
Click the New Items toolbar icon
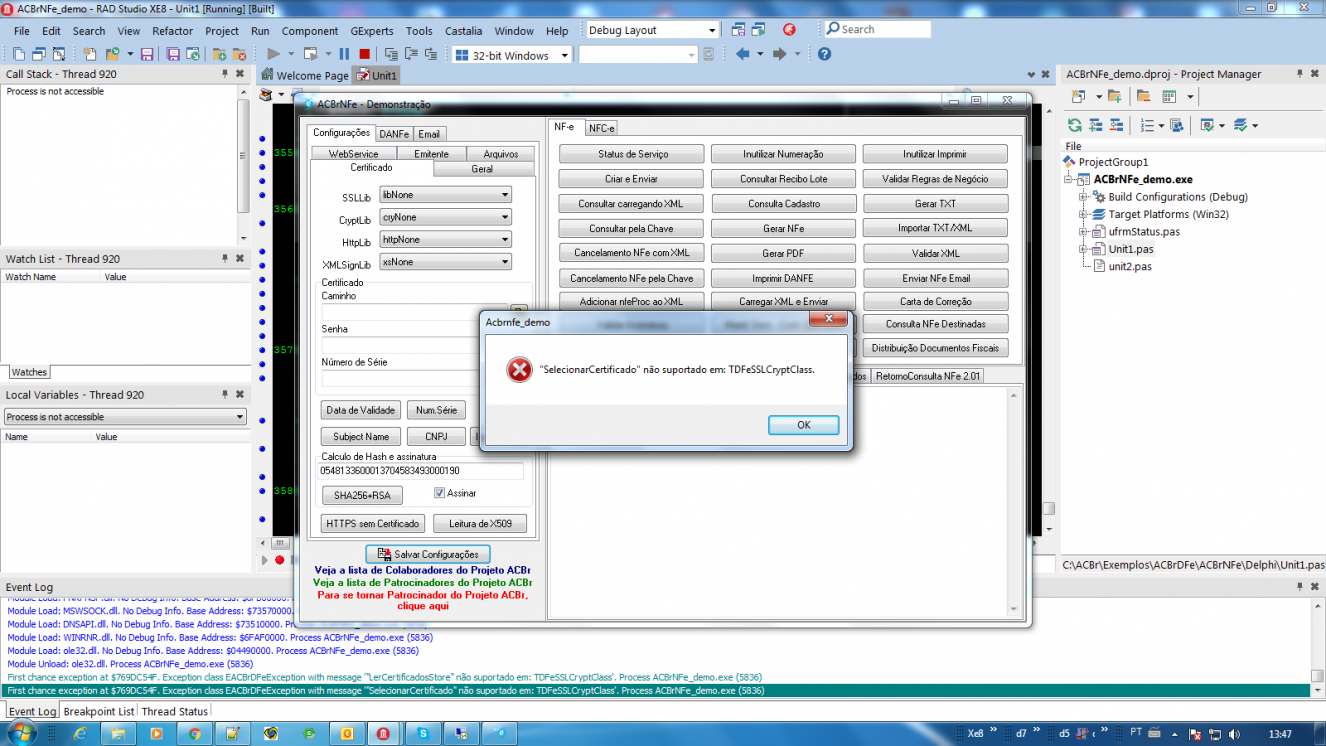[89, 54]
